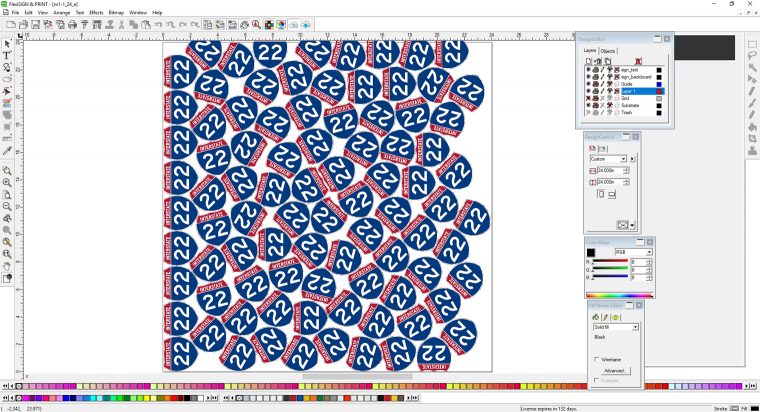Click the color swatch grid toolbar icon
This screenshot has width=760, height=412.
pyautogui.click(x=269, y=25)
